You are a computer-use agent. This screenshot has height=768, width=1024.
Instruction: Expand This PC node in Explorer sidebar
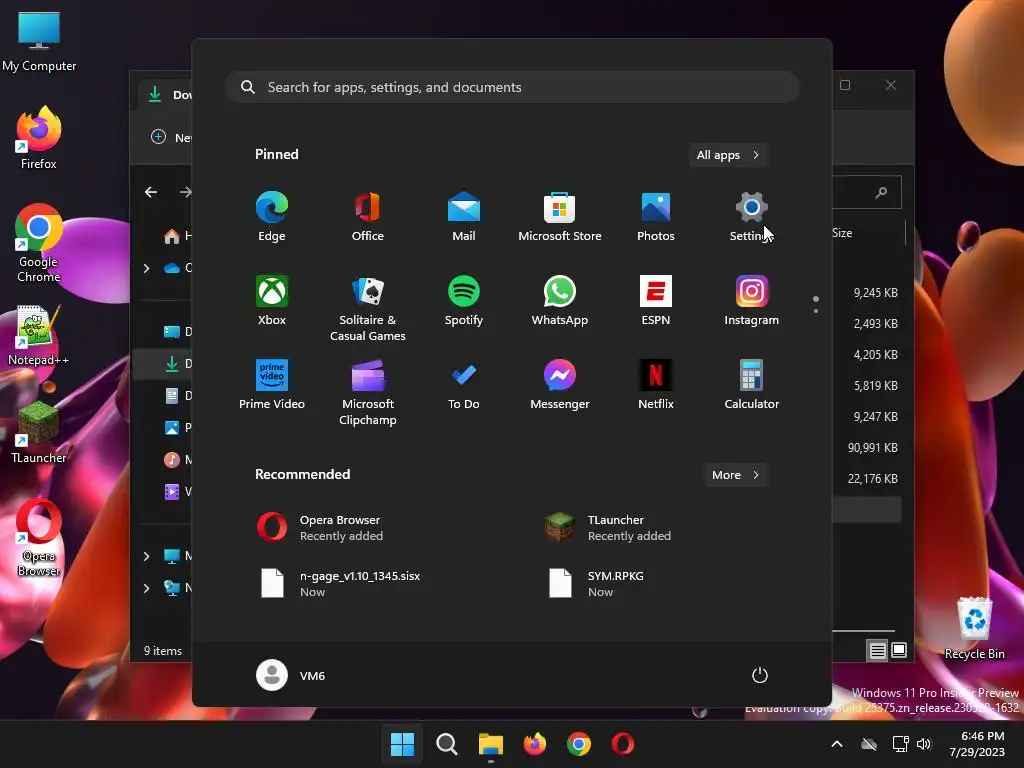pyautogui.click(x=146, y=556)
